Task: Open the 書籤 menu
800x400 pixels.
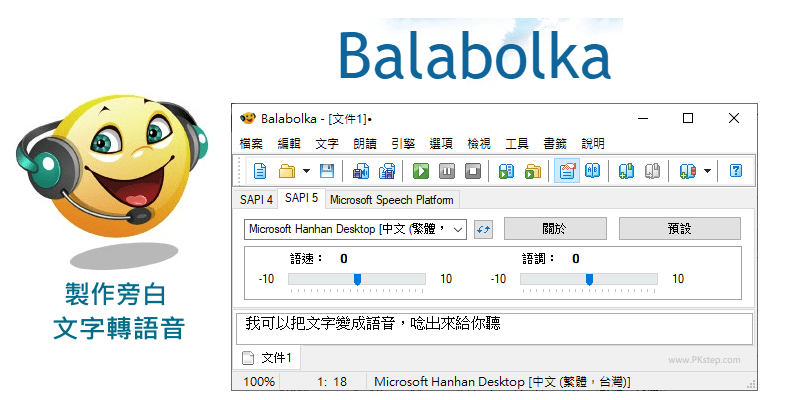Action: tap(555, 144)
